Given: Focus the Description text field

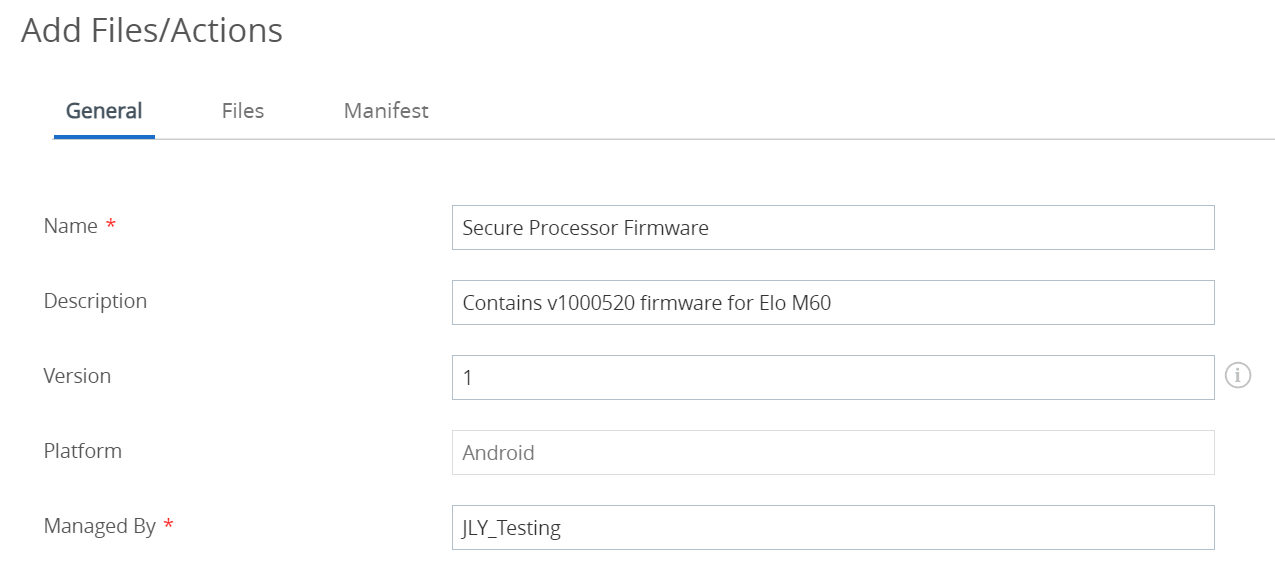Looking at the screenshot, I should pos(833,302).
